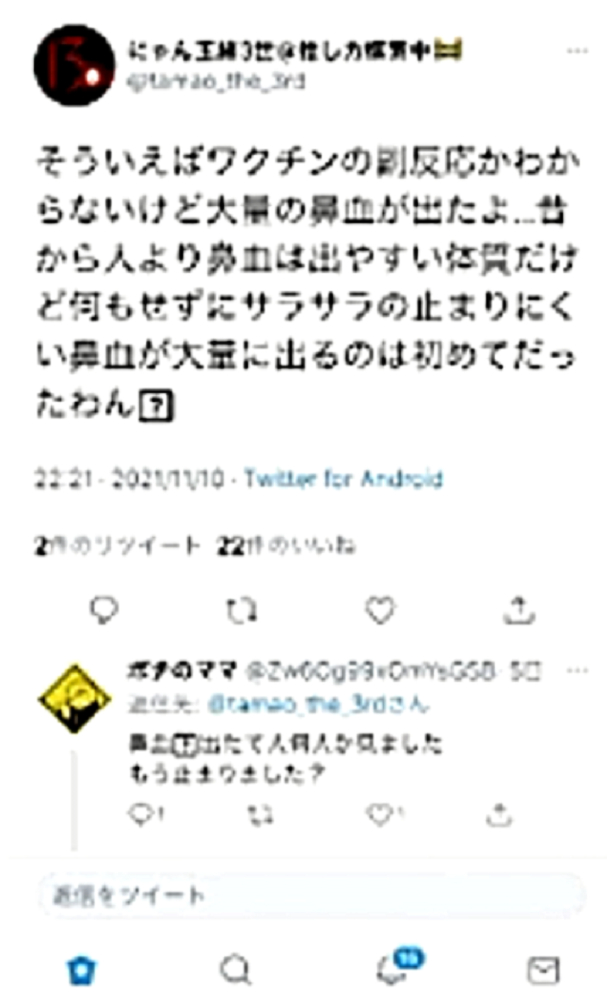Click the Twitter for Android source link
This screenshot has width=607, height=1000.
click(x=343, y=478)
